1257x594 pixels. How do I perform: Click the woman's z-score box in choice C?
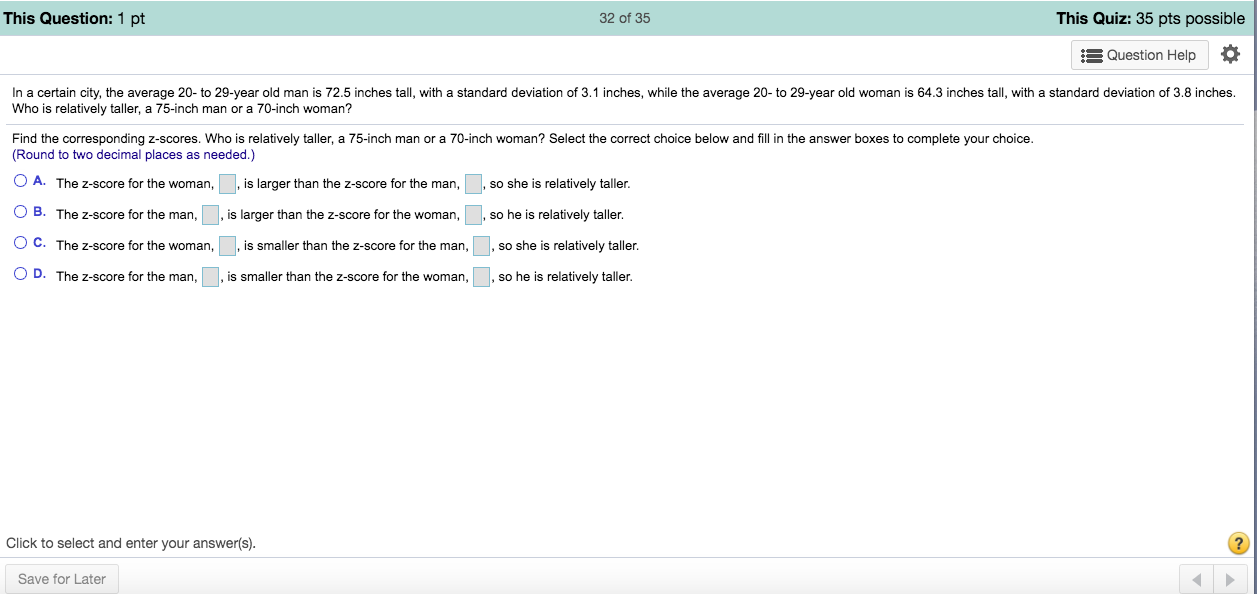pos(228,245)
